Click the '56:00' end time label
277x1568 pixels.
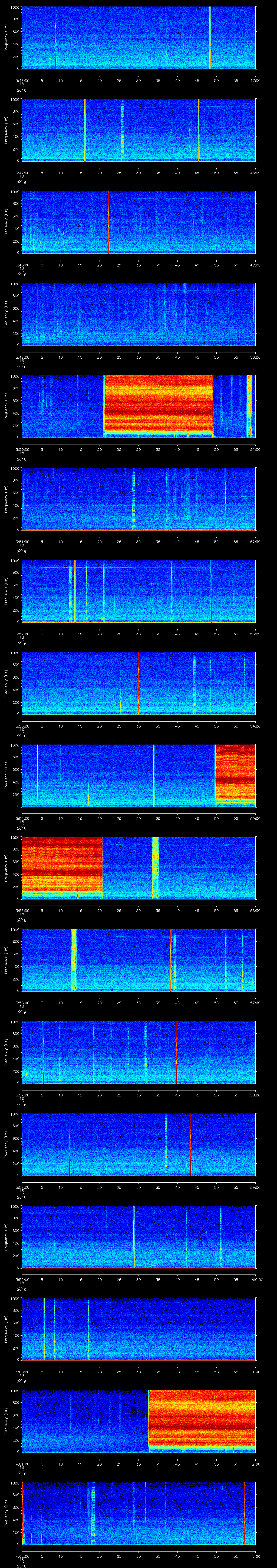(255, 910)
